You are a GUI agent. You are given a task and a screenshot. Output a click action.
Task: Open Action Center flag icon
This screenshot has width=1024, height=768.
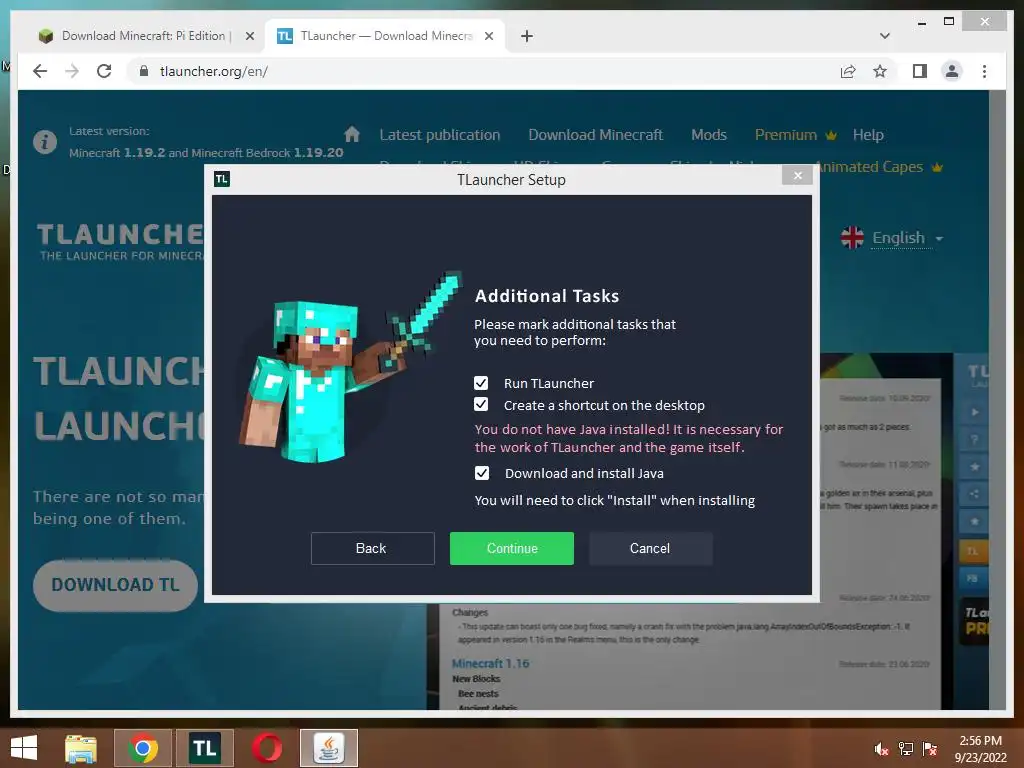(x=929, y=749)
